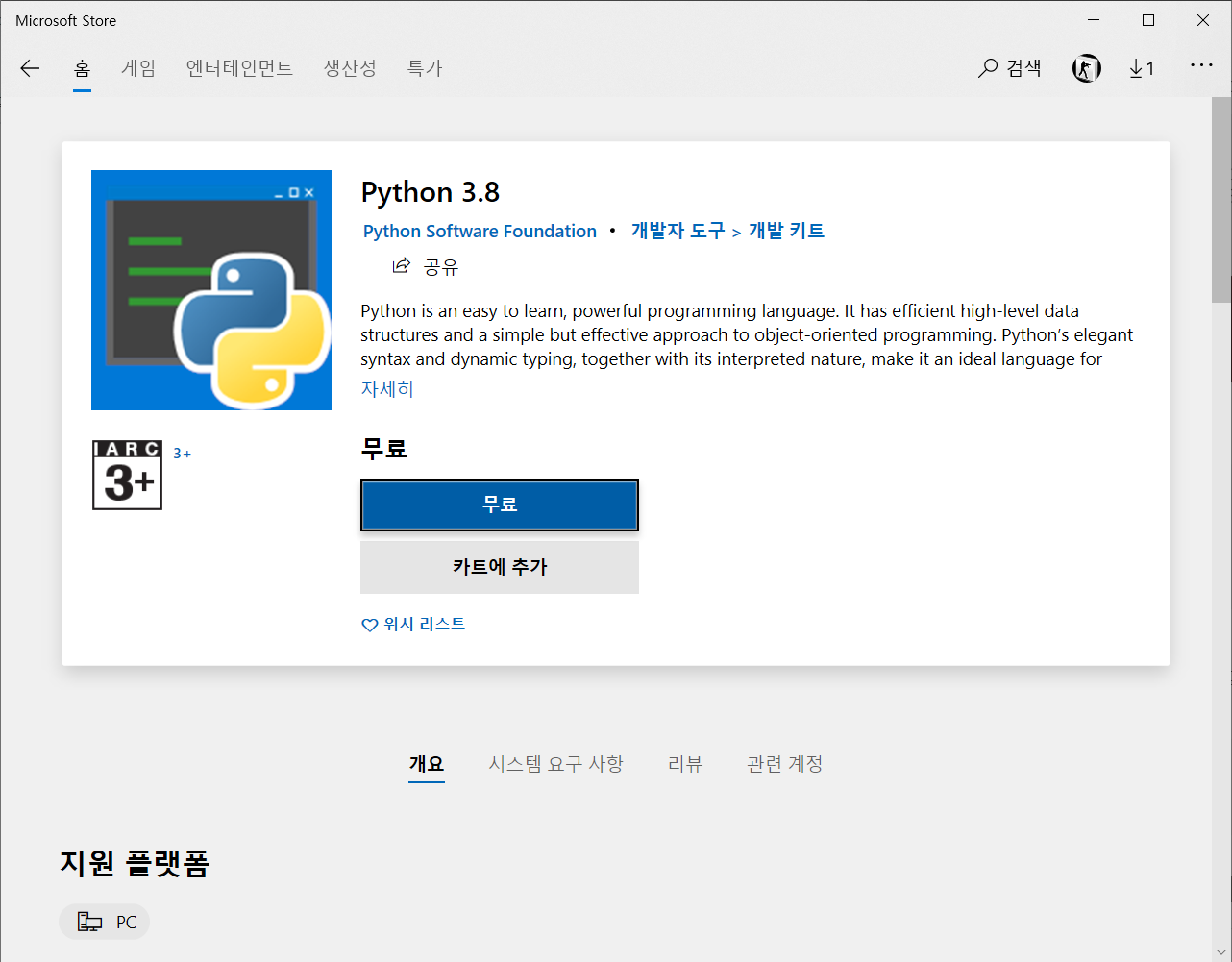
Task: Click the 카트에 추가 button
Action: pyautogui.click(x=499, y=567)
